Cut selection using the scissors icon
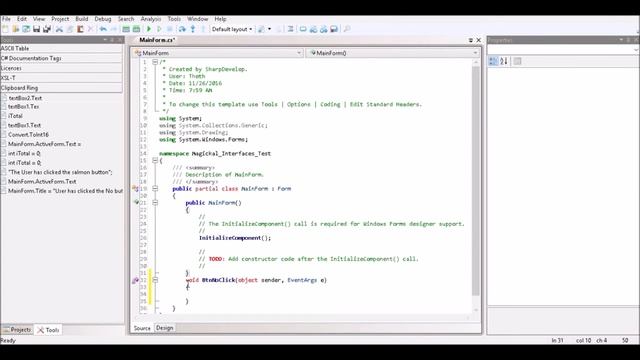This screenshot has width=640, height=360. tap(59, 29)
